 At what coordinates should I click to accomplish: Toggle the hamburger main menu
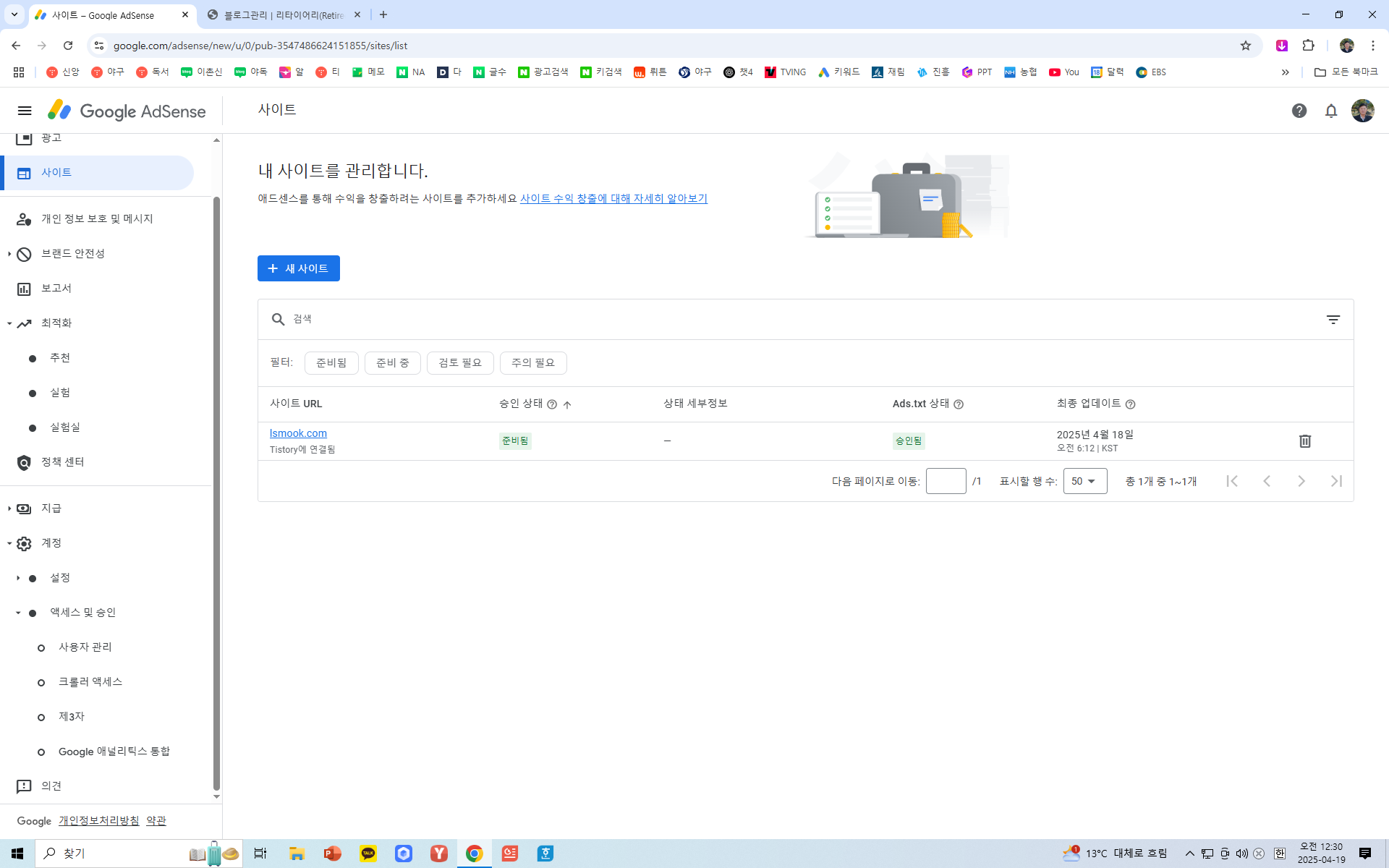(x=25, y=111)
